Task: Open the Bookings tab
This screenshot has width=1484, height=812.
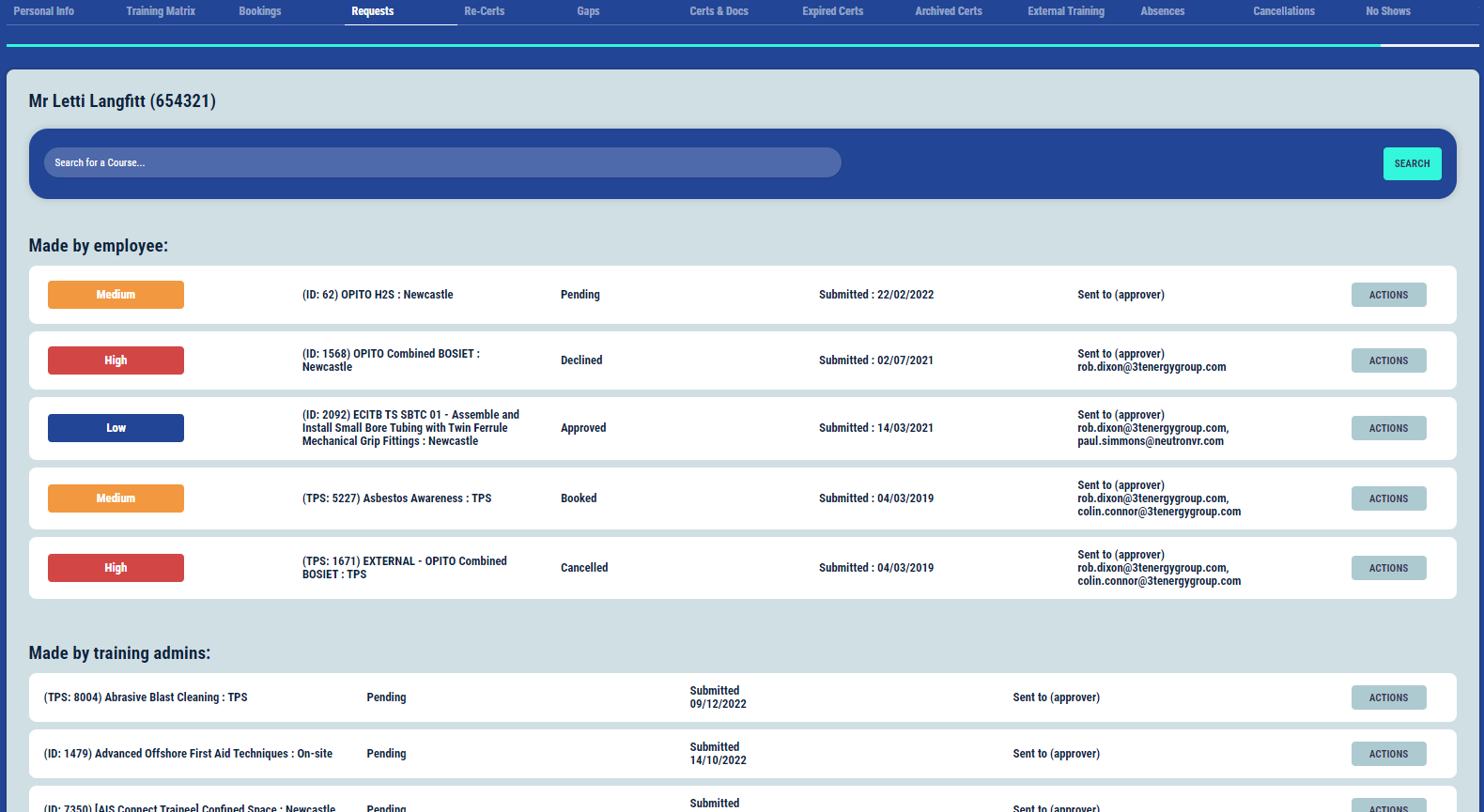Action: [x=260, y=11]
